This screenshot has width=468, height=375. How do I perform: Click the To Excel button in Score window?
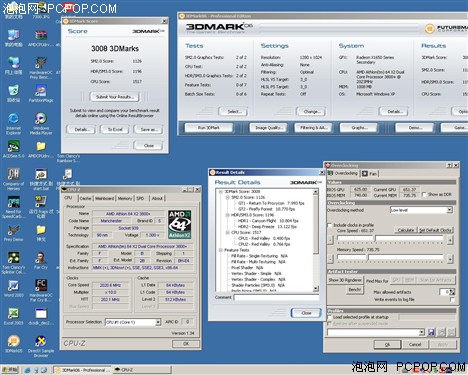pos(115,129)
